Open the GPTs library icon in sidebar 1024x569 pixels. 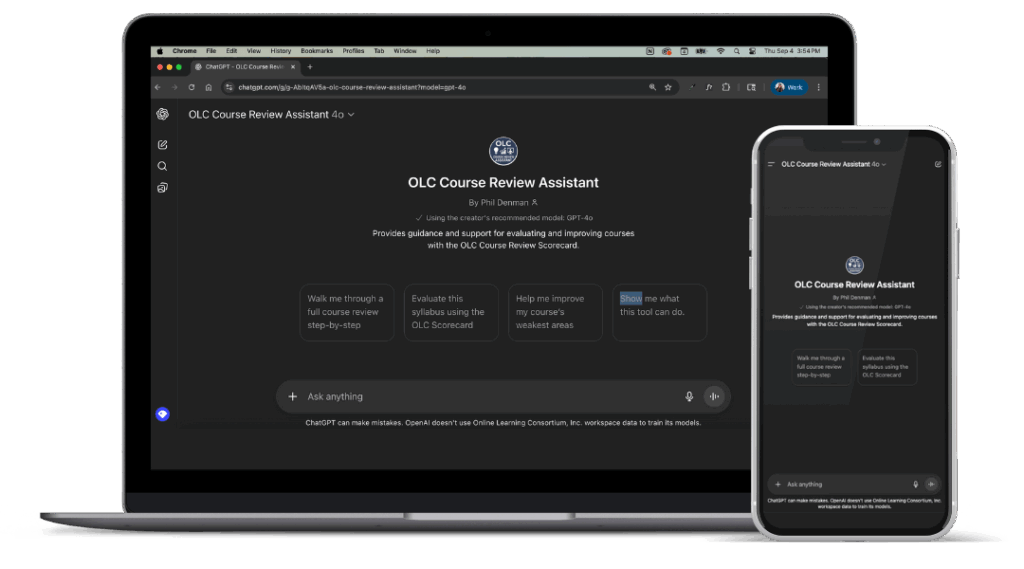pos(163,188)
